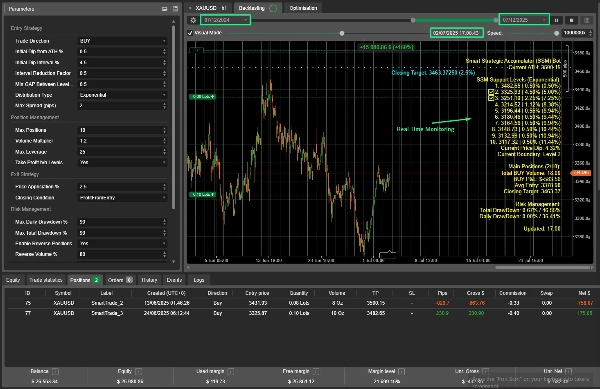The height and width of the screenshot is (389, 600).
Task: Click the info icon beside Balance
Action: point(55,371)
